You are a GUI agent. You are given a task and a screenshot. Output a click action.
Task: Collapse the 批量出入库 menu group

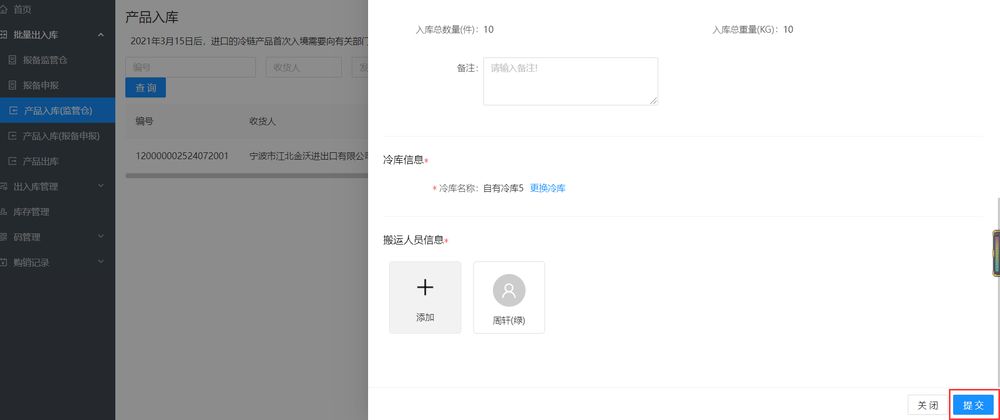(101, 35)
